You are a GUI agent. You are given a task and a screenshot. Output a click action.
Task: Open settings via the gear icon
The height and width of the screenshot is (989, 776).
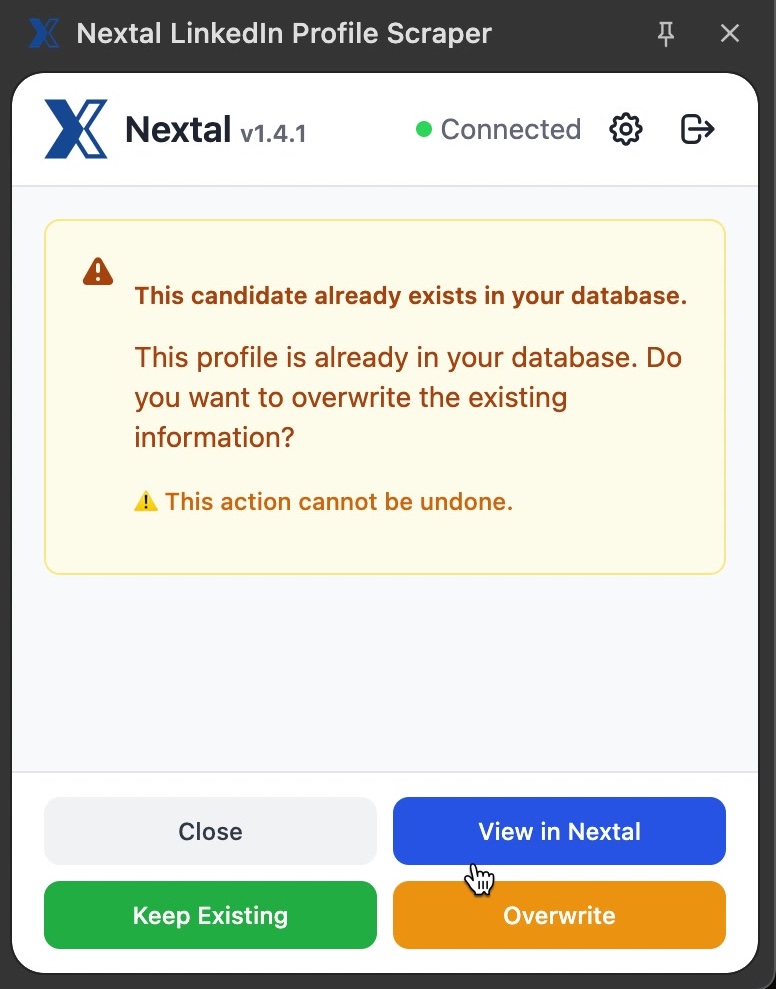tap(626, 129)
